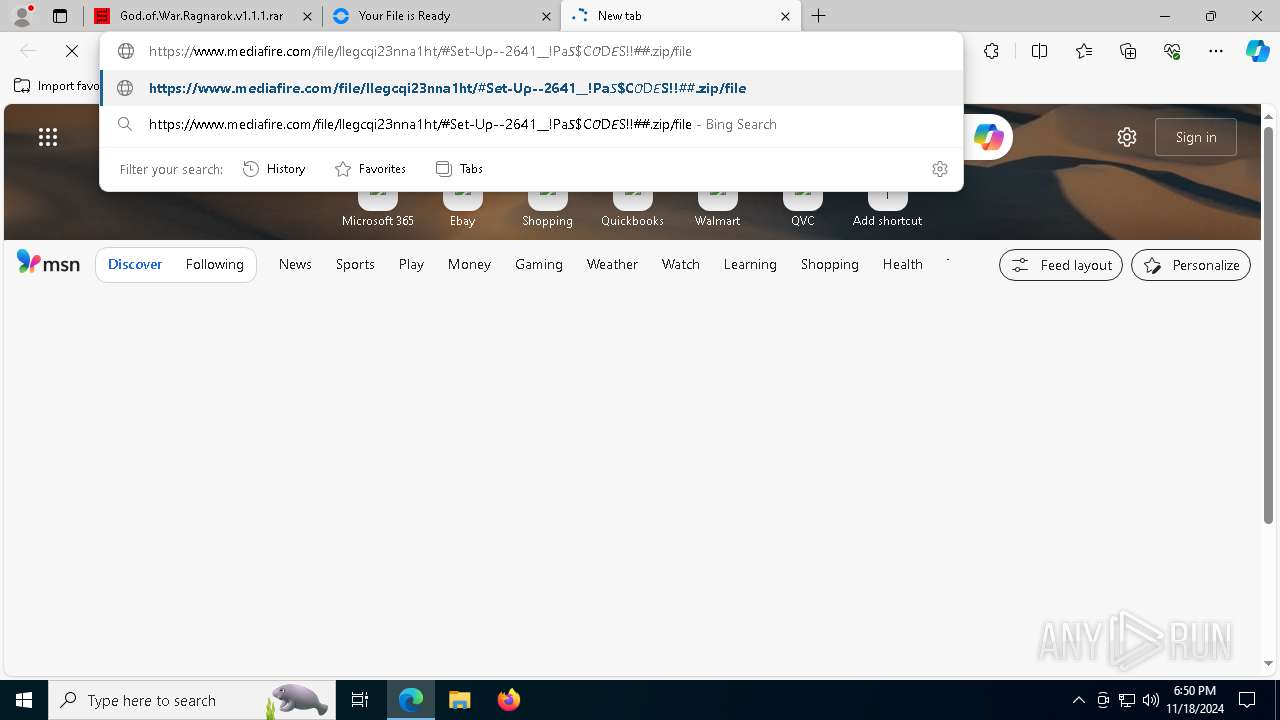1280x720 pixels.
Task: Open the Watch category
Action: (x=681, y=264)
